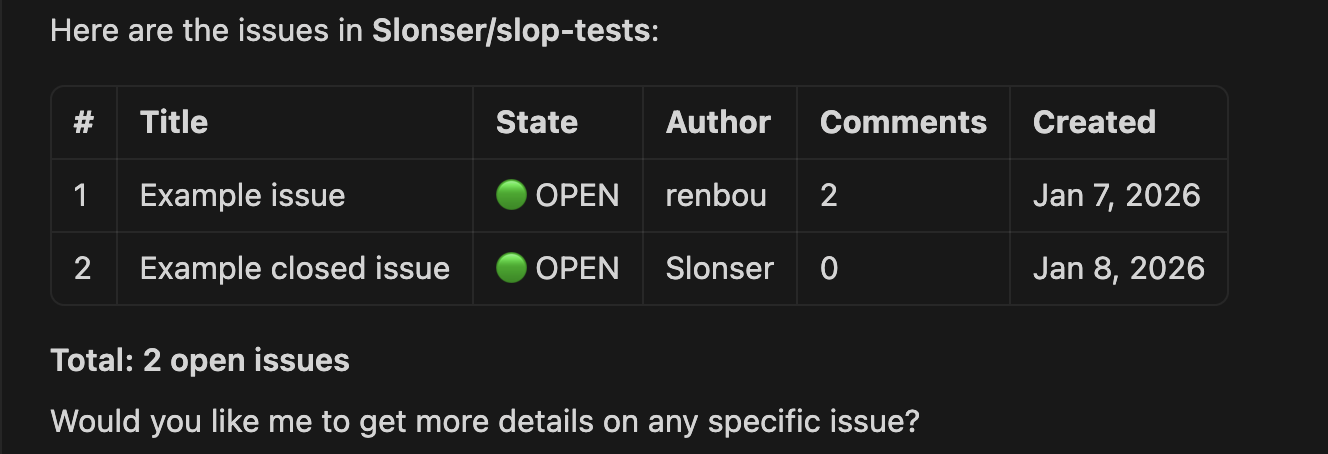The image size is (1328, 454).
Task: Click the Created column header
Action: pos(1094,122)
